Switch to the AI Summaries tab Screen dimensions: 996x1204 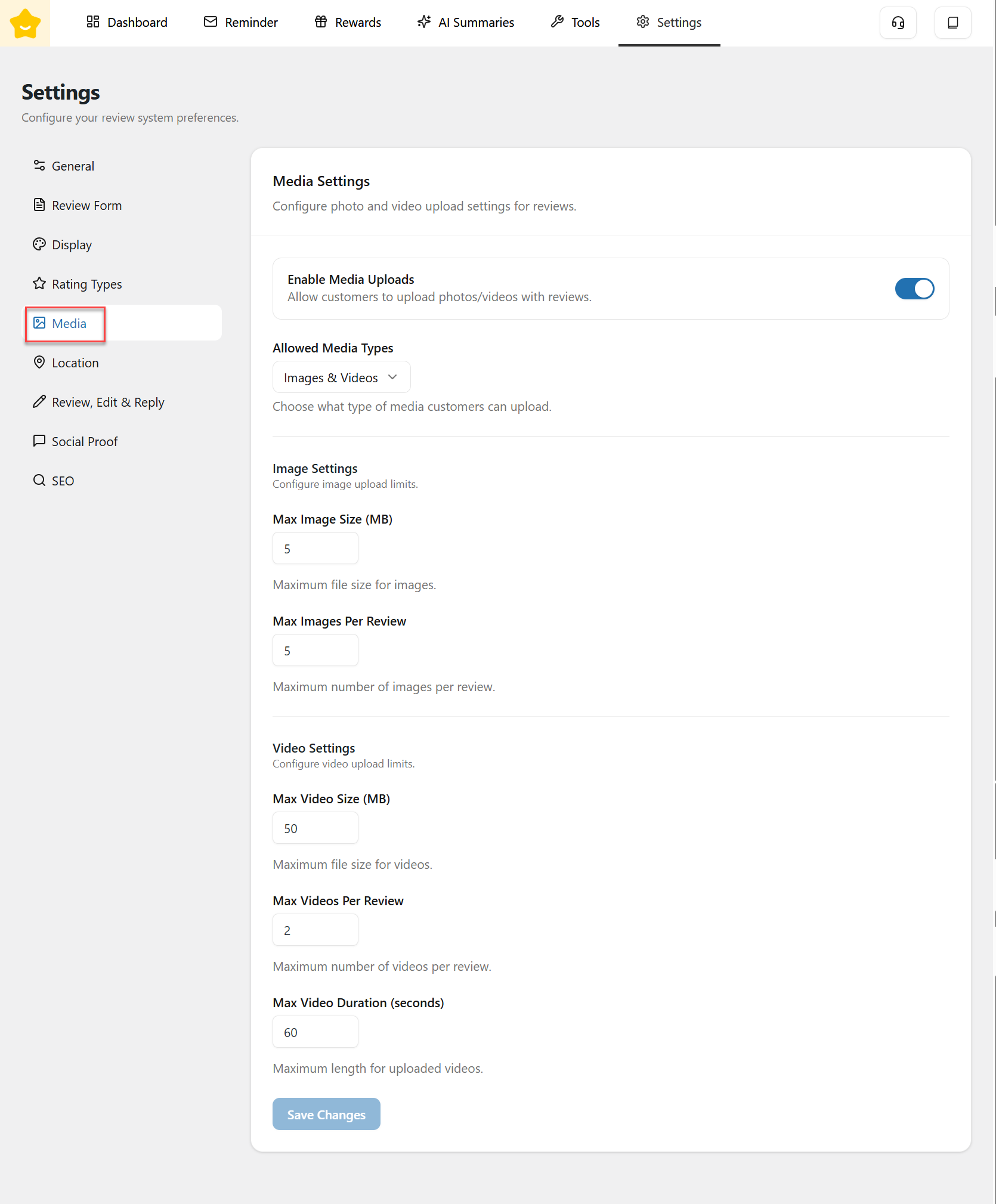pos(465,23)
